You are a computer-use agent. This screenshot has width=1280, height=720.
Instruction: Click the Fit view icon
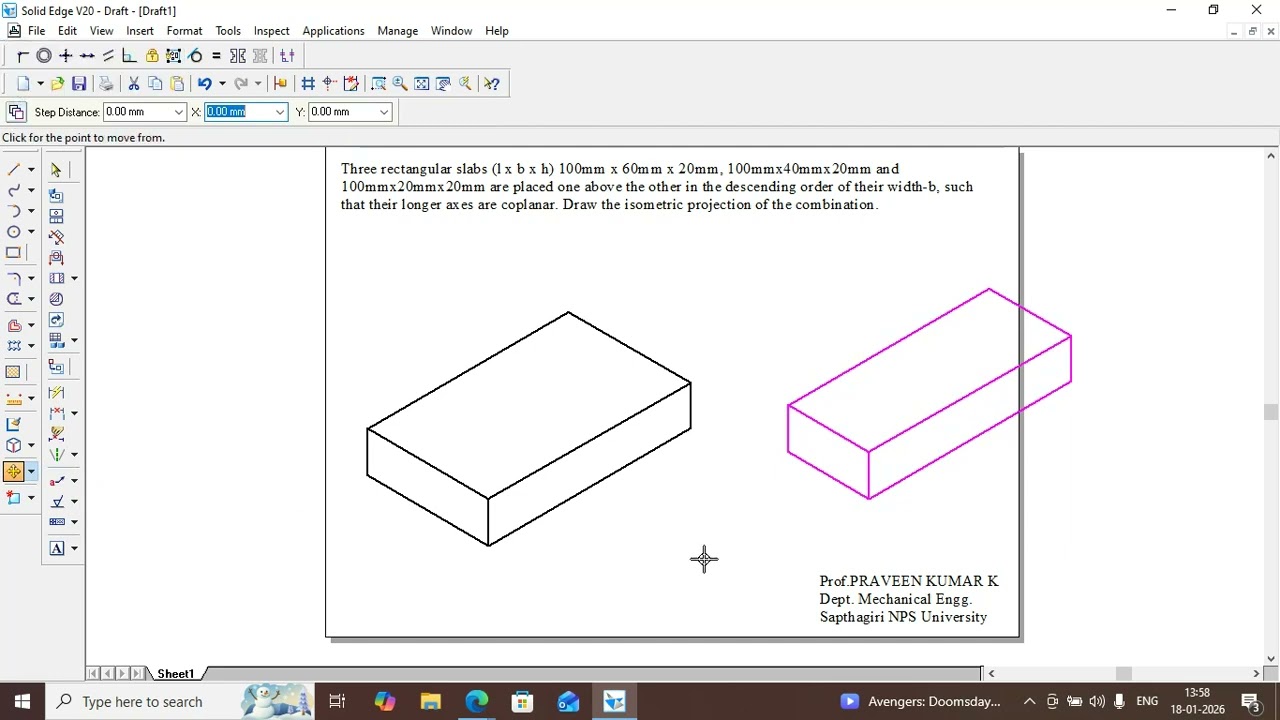tap(422, 84)
